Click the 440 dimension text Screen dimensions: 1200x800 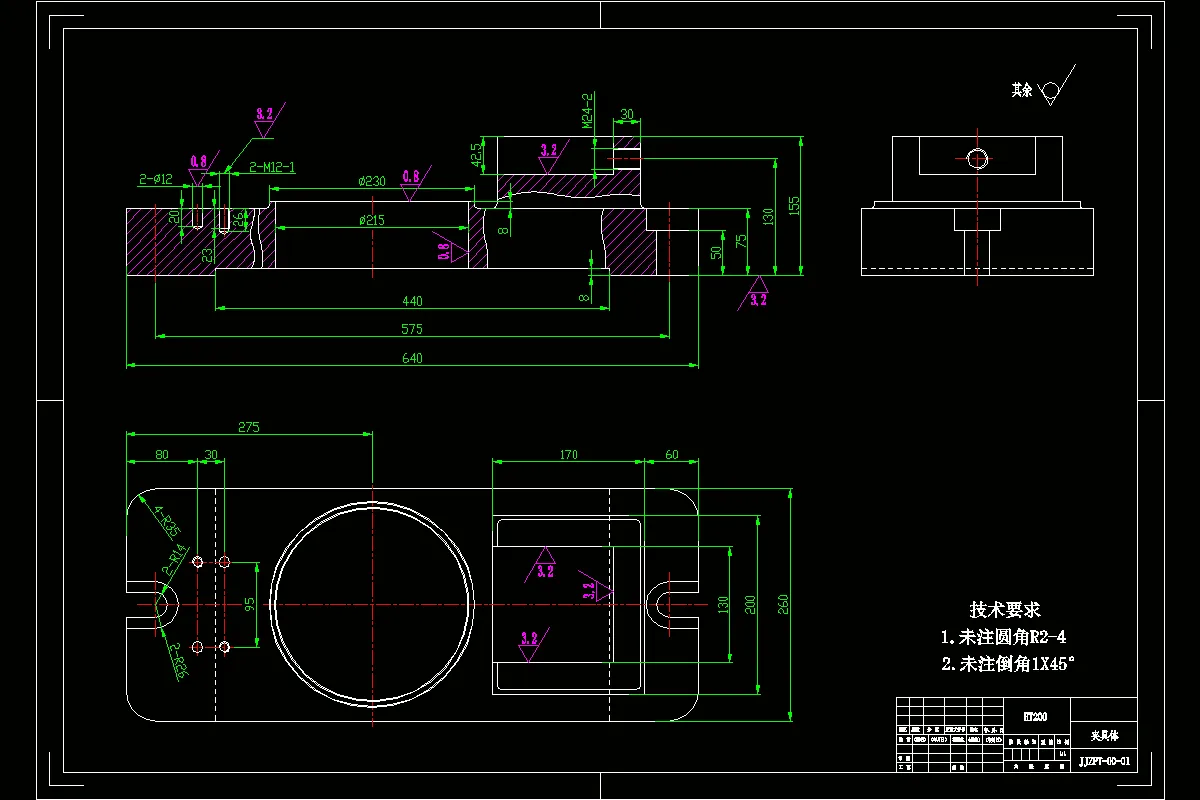coord(412,301)
